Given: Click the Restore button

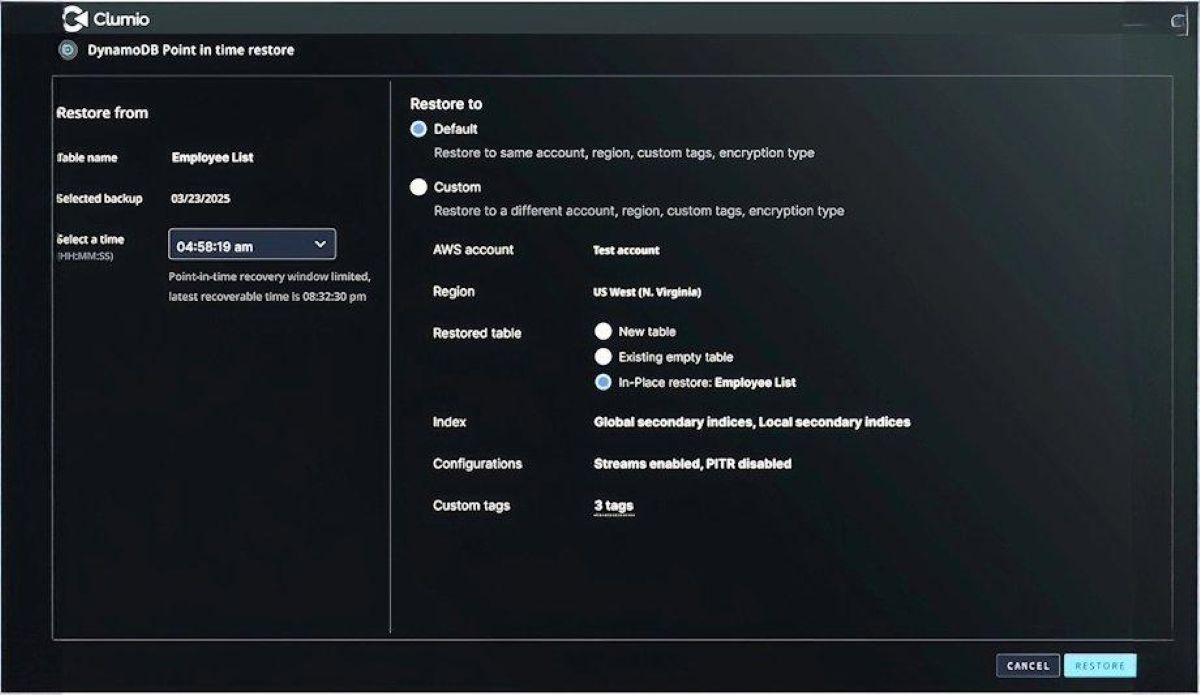Looking at the screenshot, I should point(1100,666).
